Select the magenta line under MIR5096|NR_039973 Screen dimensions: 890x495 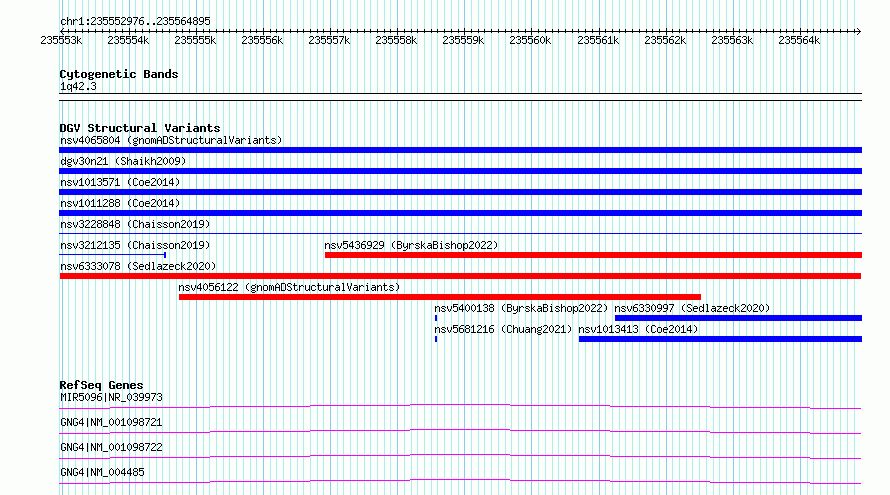[x=460, y=406]
